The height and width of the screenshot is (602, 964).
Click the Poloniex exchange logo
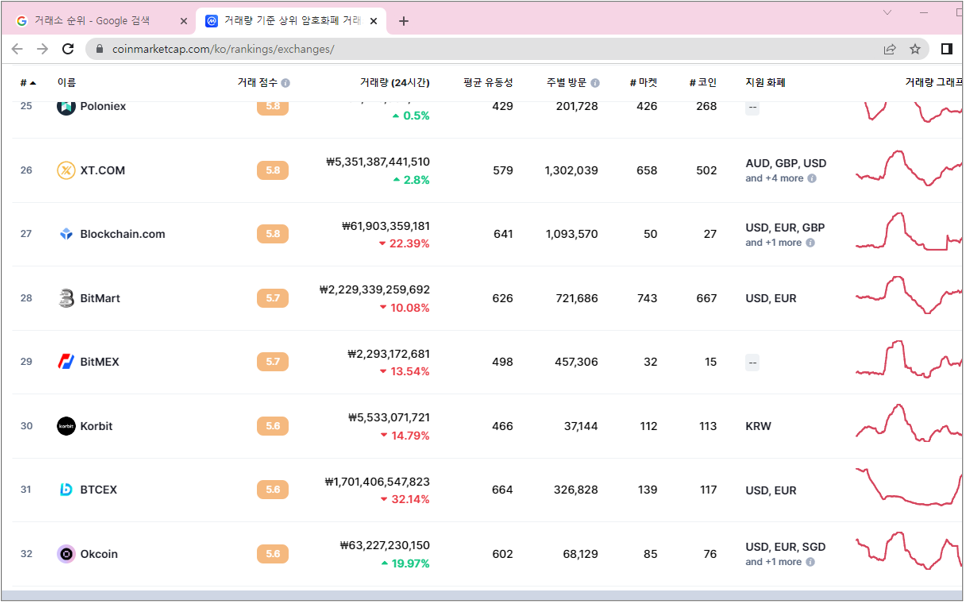pos(66,106)
